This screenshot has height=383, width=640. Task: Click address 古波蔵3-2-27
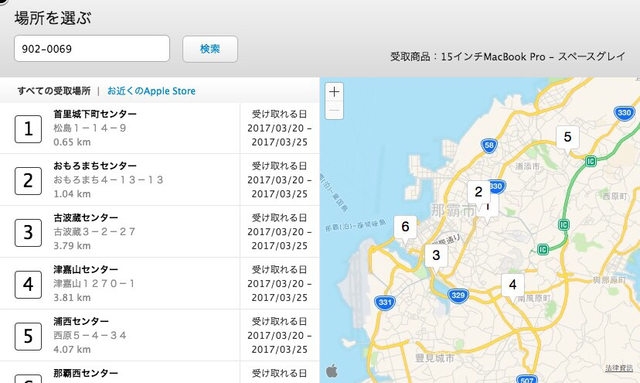94,232
